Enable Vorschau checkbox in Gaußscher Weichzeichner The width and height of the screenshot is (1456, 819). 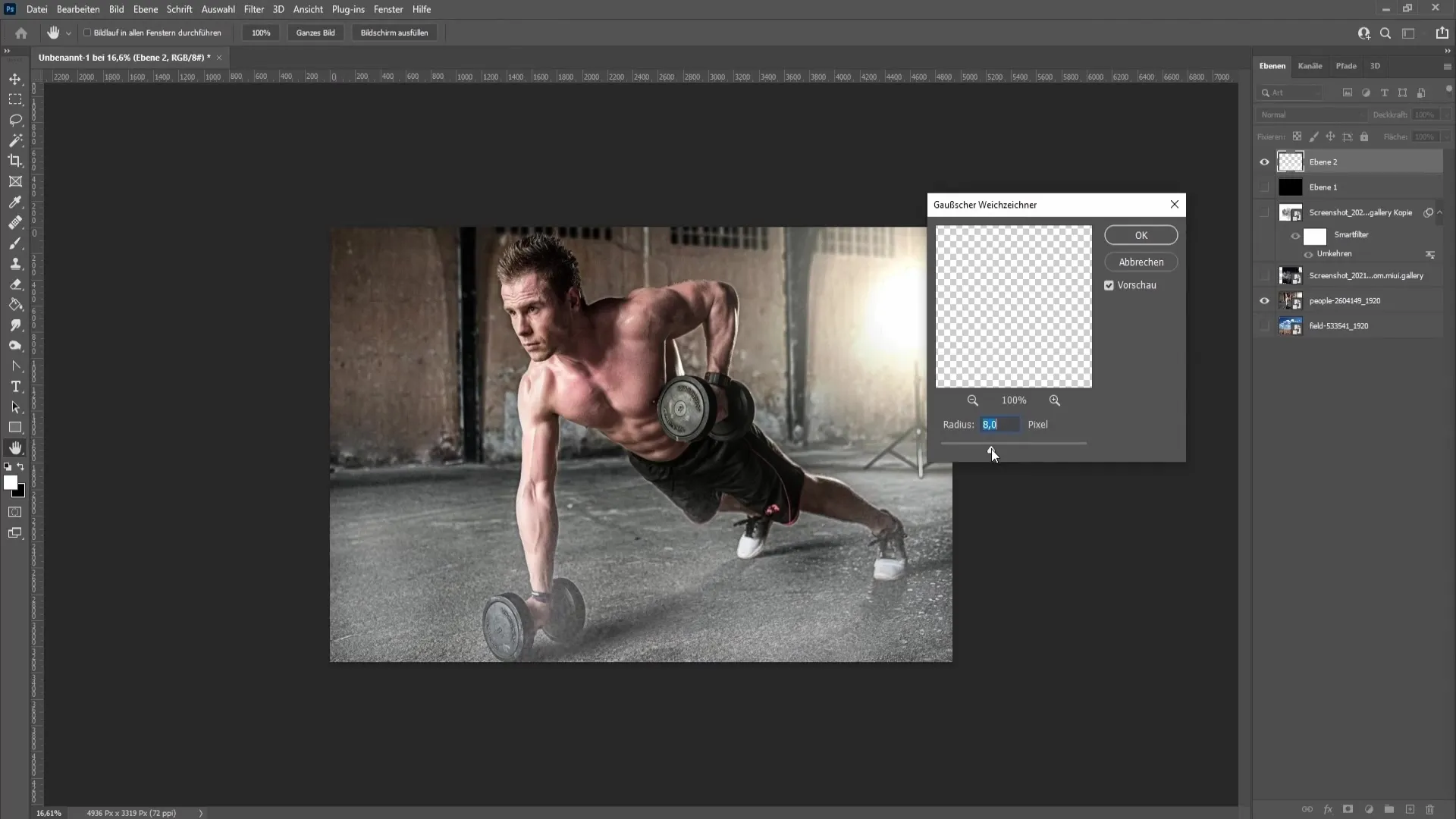pyautogui.click(x=1109, y=285)
